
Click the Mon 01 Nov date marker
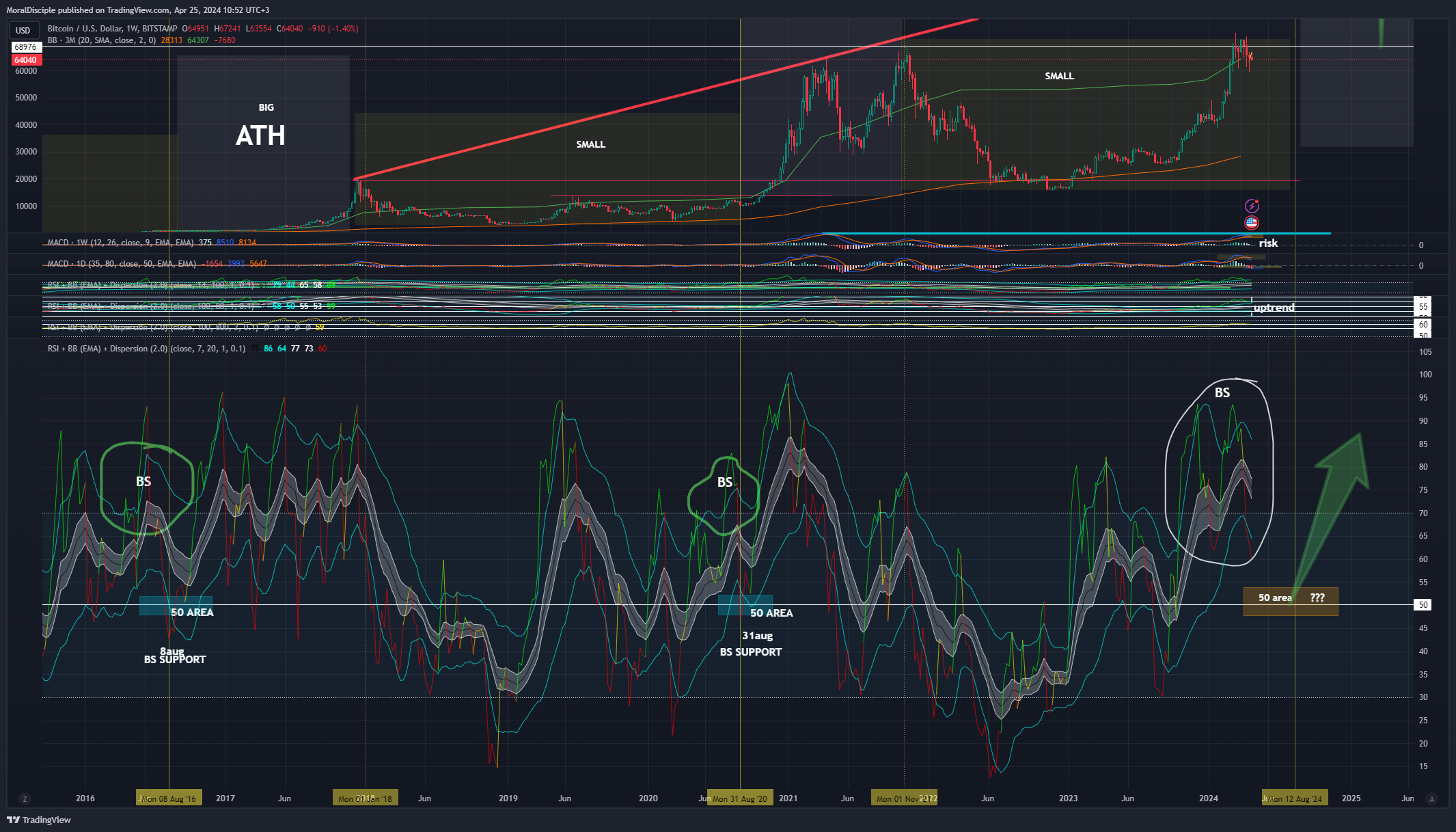tap(904, 799)
